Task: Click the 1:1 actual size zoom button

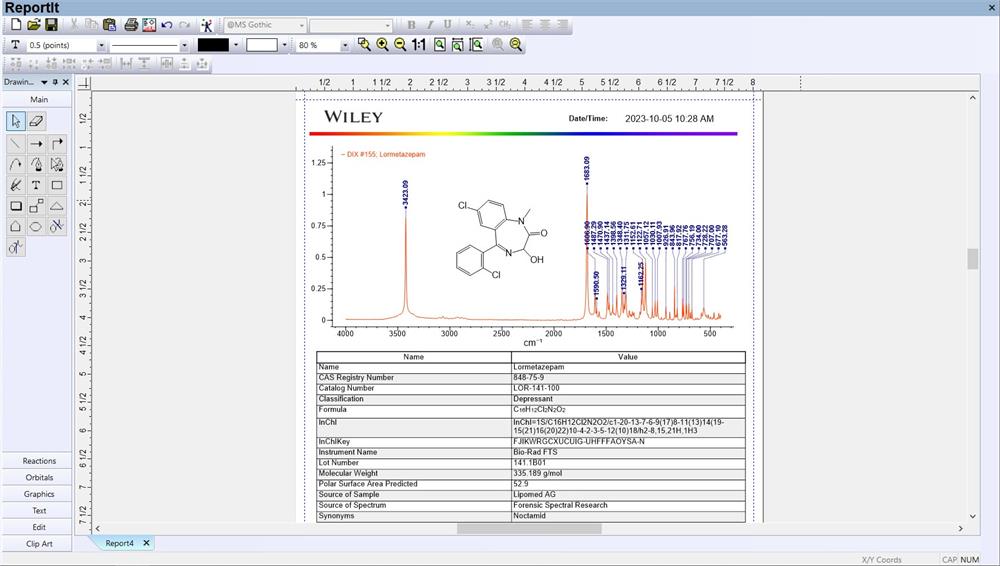Action: (418, 45)
